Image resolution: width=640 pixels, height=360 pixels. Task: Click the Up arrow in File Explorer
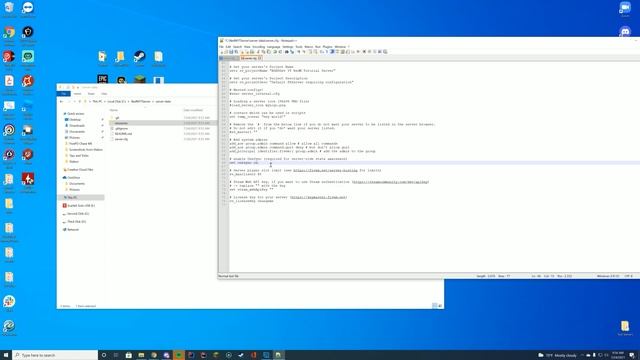[80, 101]
